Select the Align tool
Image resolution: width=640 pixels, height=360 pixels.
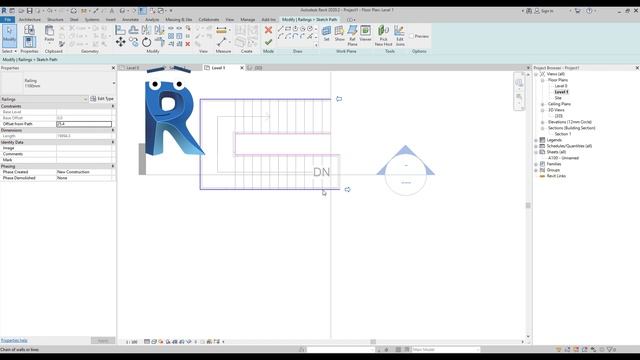tap(120, 30)
